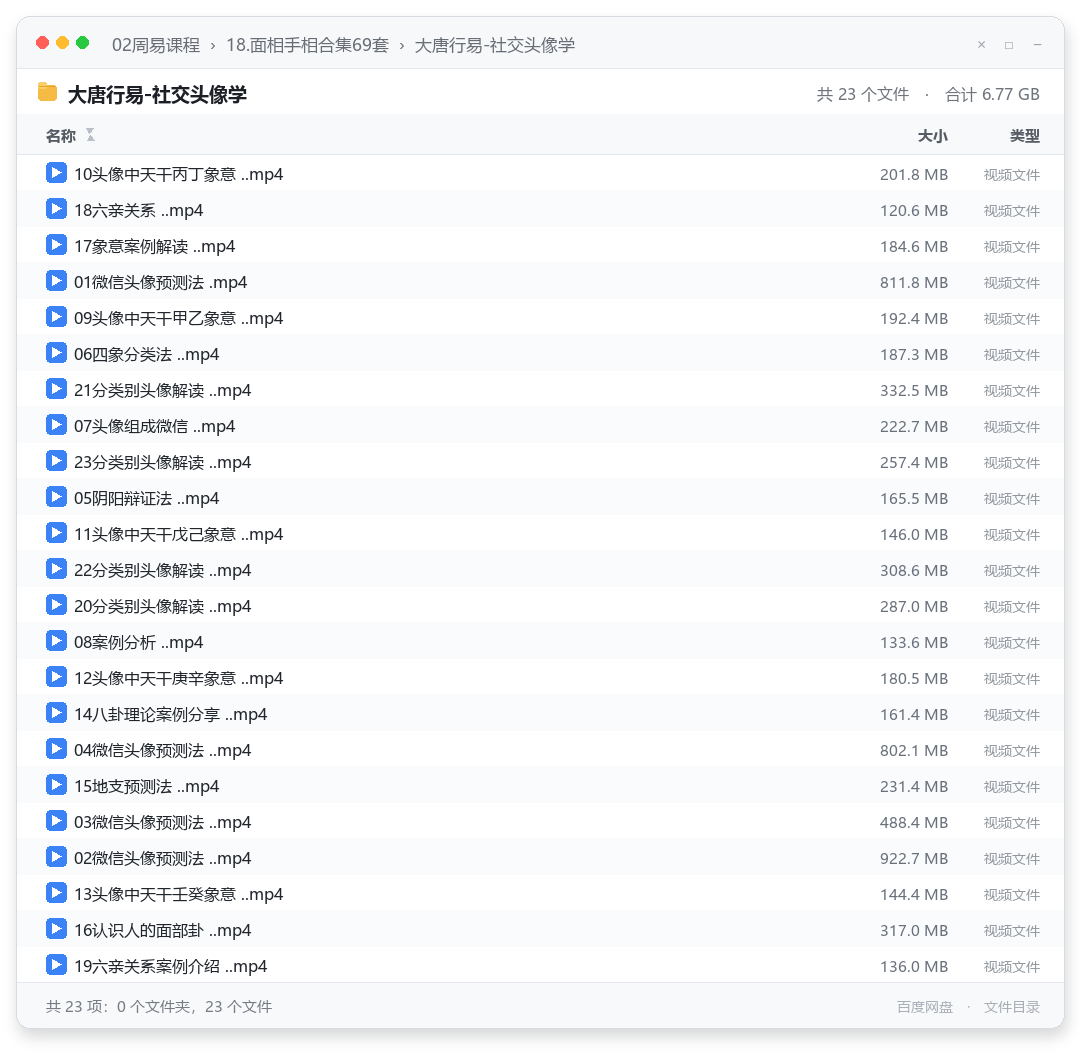Click the file icon for 11头像中天干戊己象意
The width and height of the screenshot is (1080, 1052).
pos(56,533)
